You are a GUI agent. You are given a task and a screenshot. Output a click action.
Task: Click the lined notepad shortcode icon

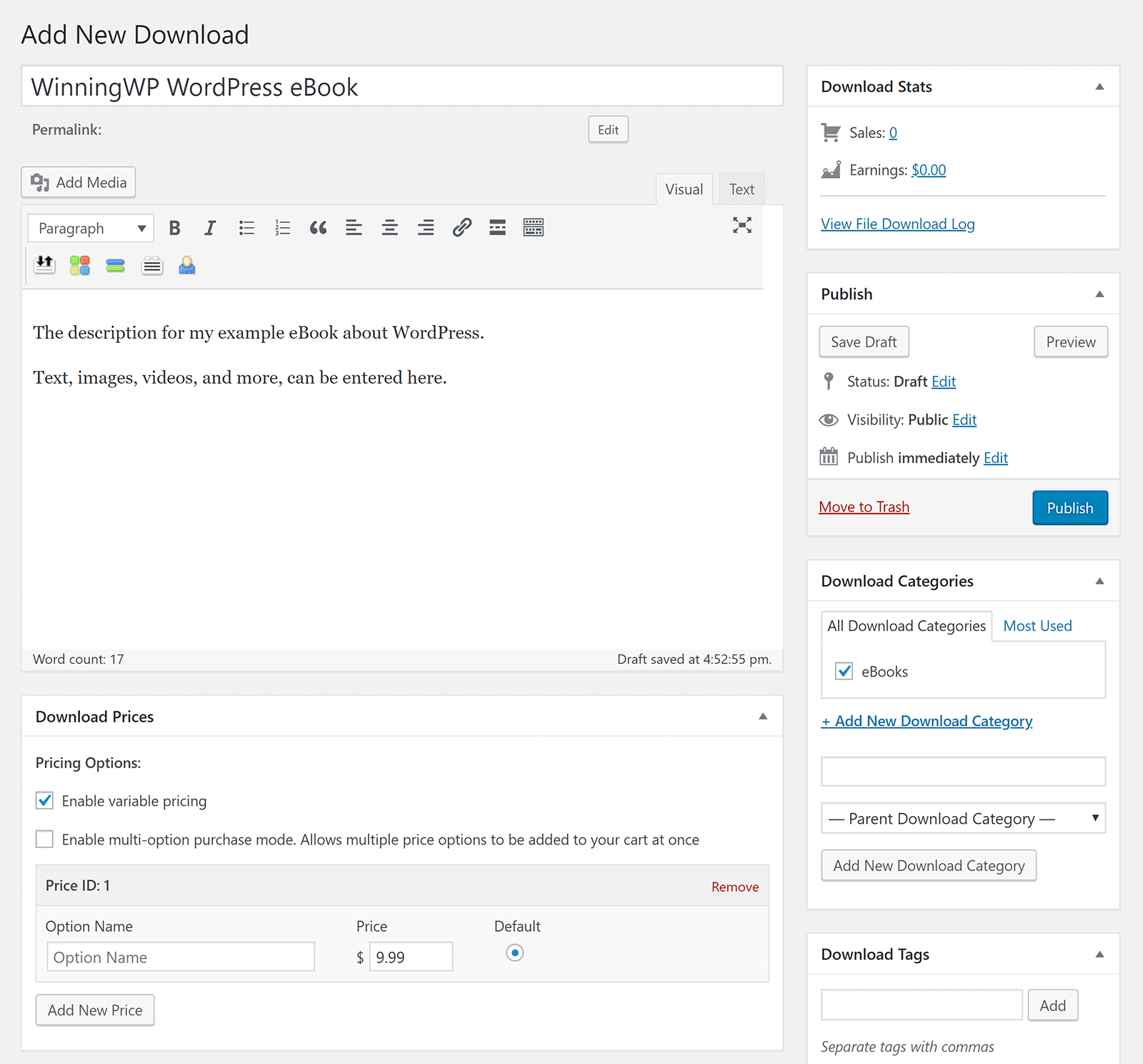click(151, 266)
